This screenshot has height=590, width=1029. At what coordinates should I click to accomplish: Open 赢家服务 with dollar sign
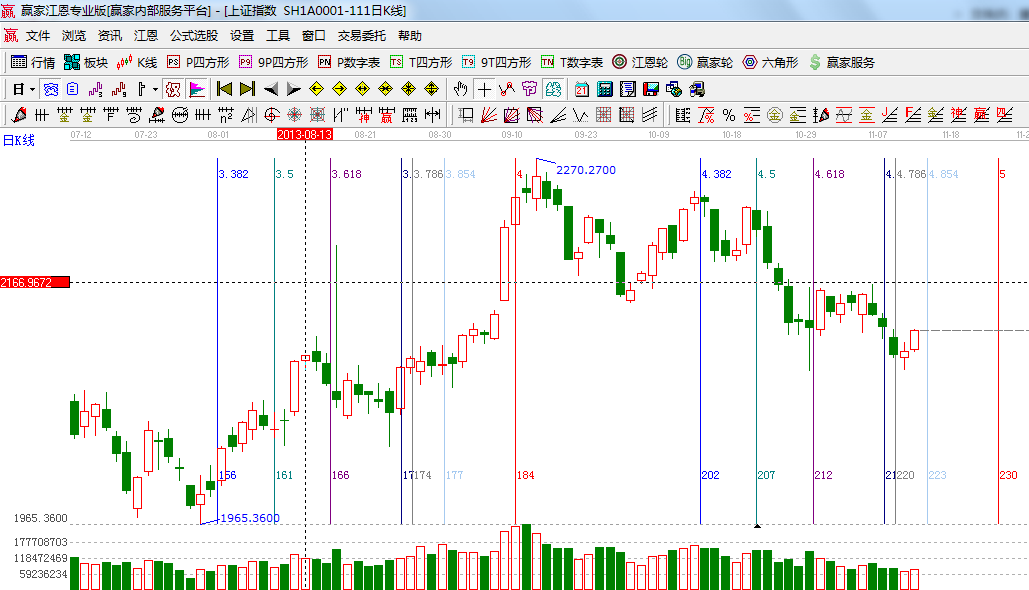(841, 62)
